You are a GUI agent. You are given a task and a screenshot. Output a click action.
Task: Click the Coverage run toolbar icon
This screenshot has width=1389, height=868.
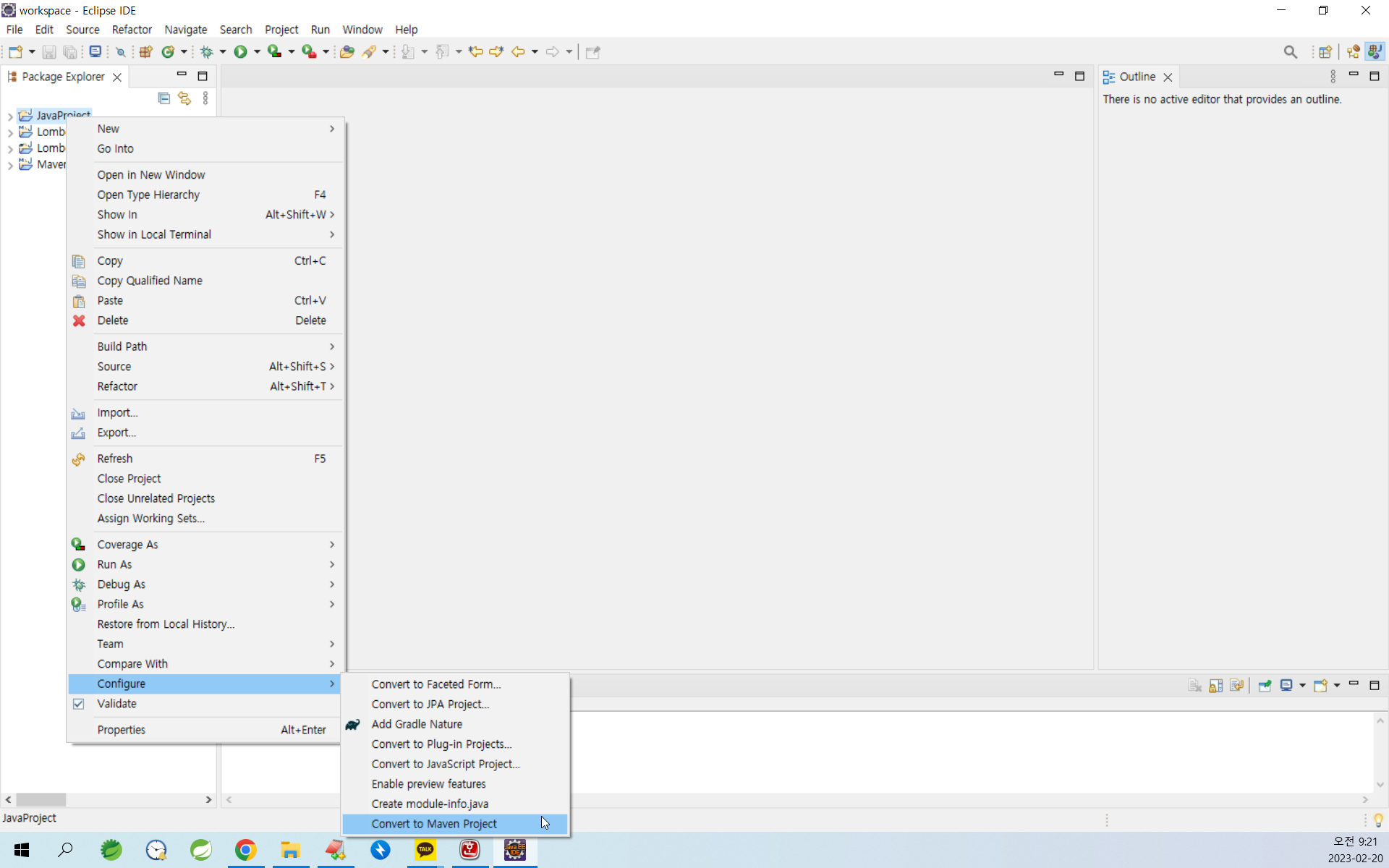click(274, 52)
